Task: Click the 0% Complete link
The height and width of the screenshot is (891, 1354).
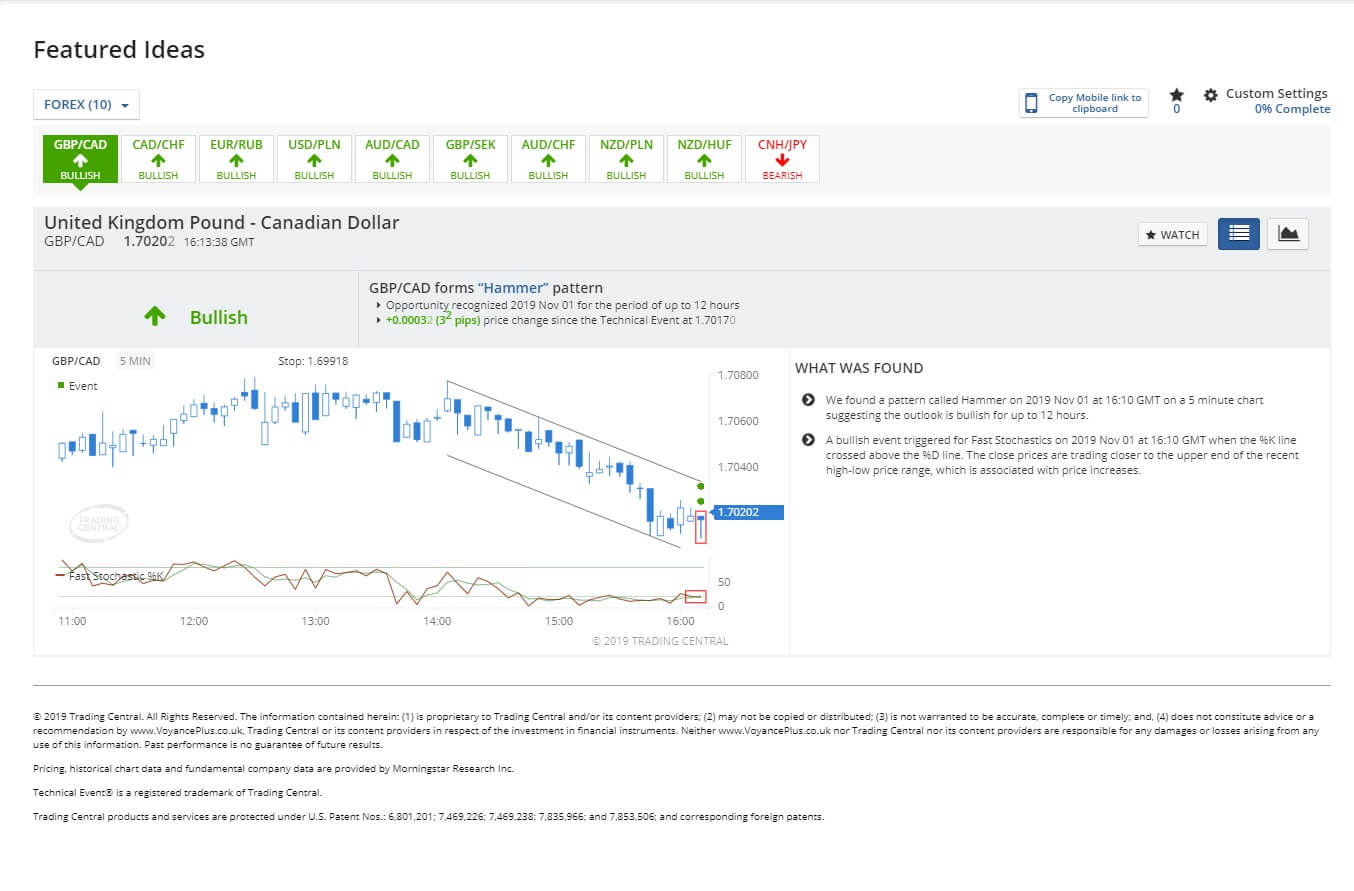Action: 1292,109
